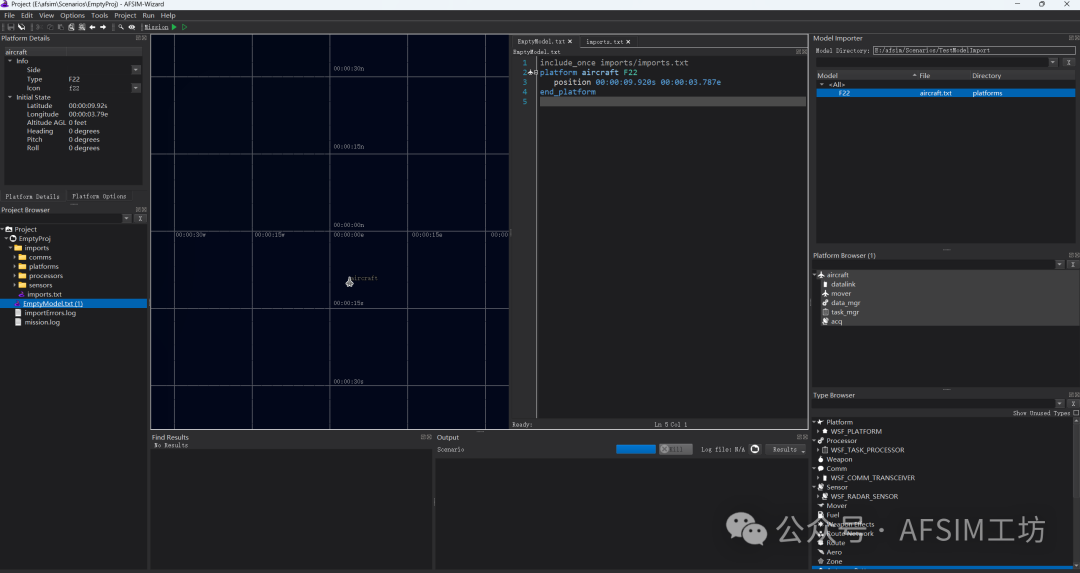The width and height of the screenshot is (1080, 573).
Task: Select Mover type in Type Browser
Action: [837, 506]
